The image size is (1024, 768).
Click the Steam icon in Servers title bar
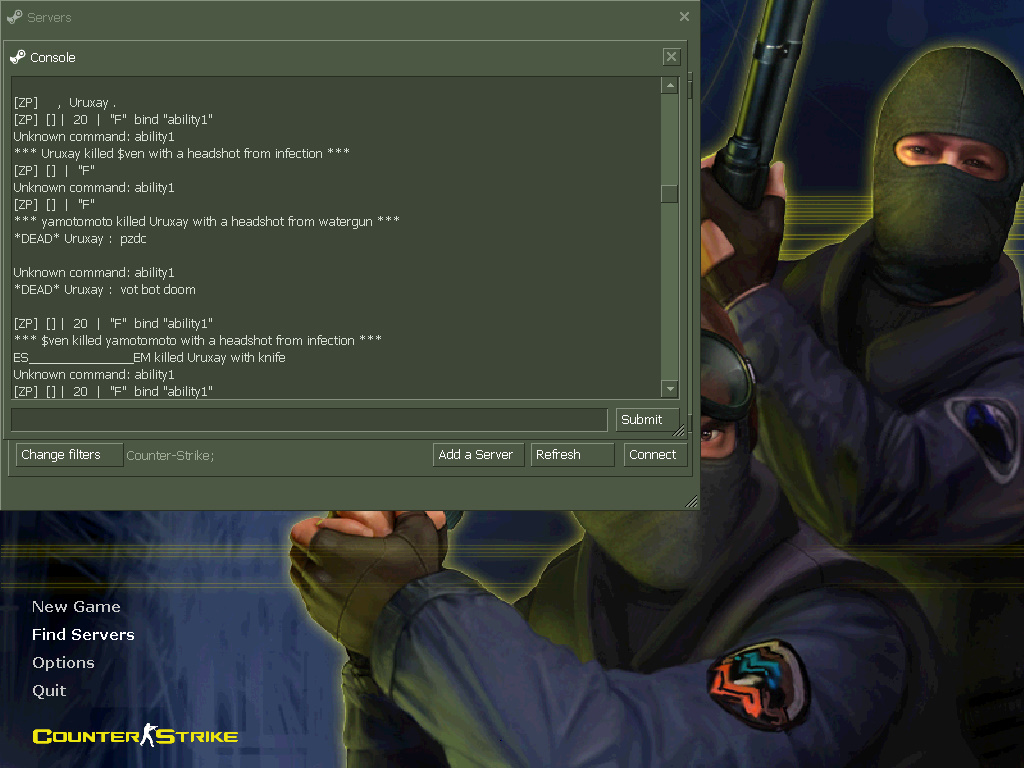click(x=14, y=17)
